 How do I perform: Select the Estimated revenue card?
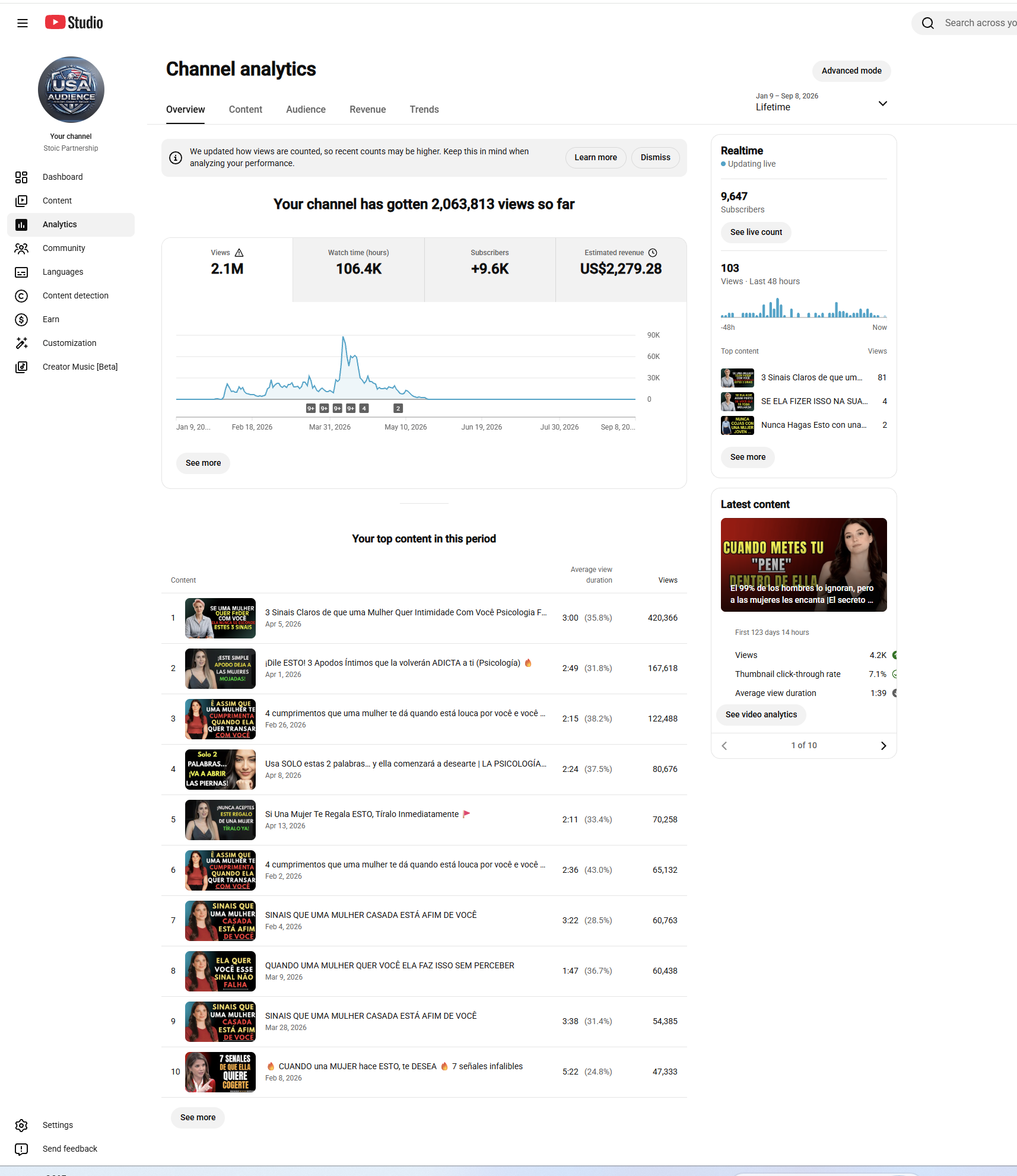[621, 270]
